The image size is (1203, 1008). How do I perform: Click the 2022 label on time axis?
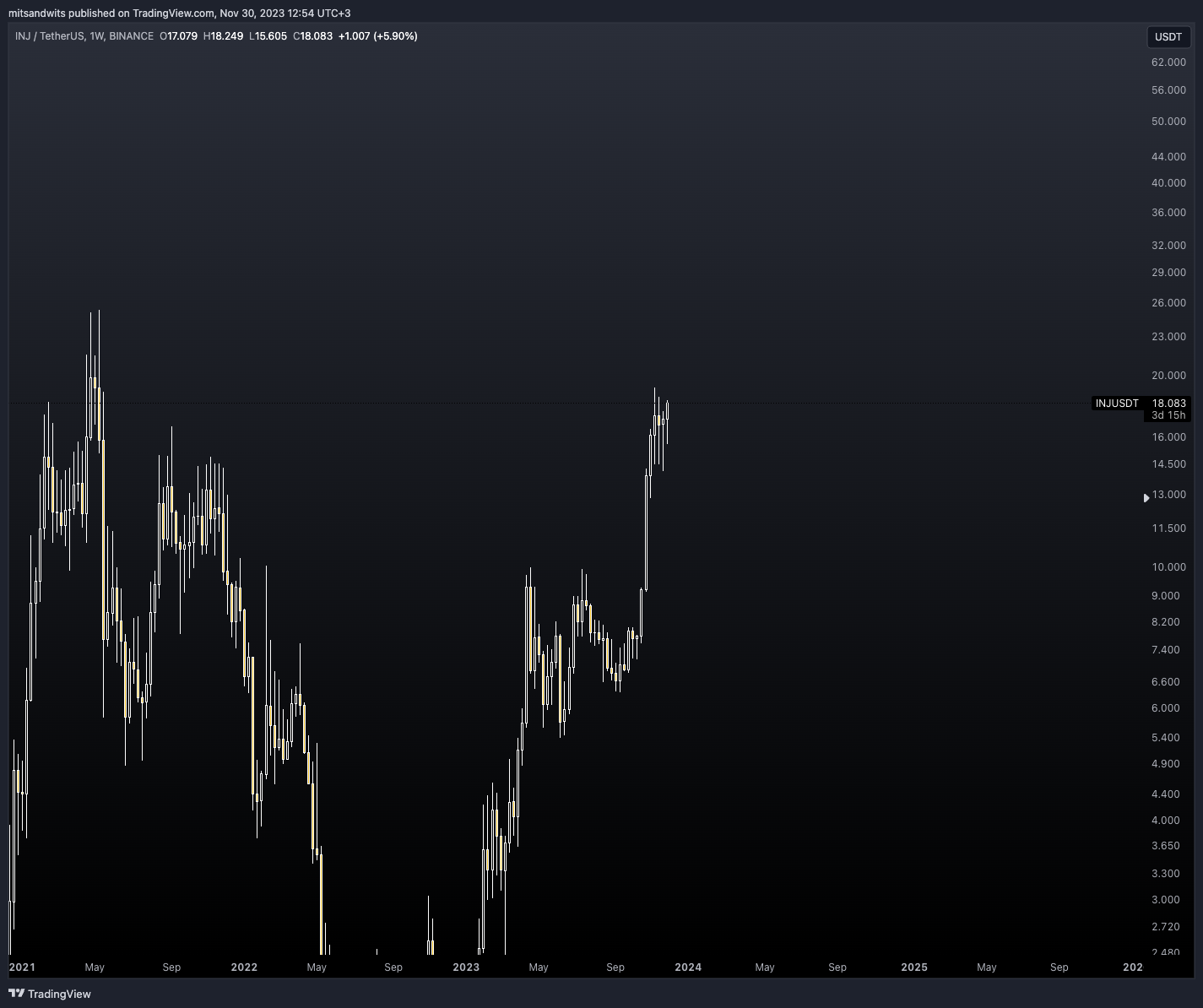(x=244, y=967)
